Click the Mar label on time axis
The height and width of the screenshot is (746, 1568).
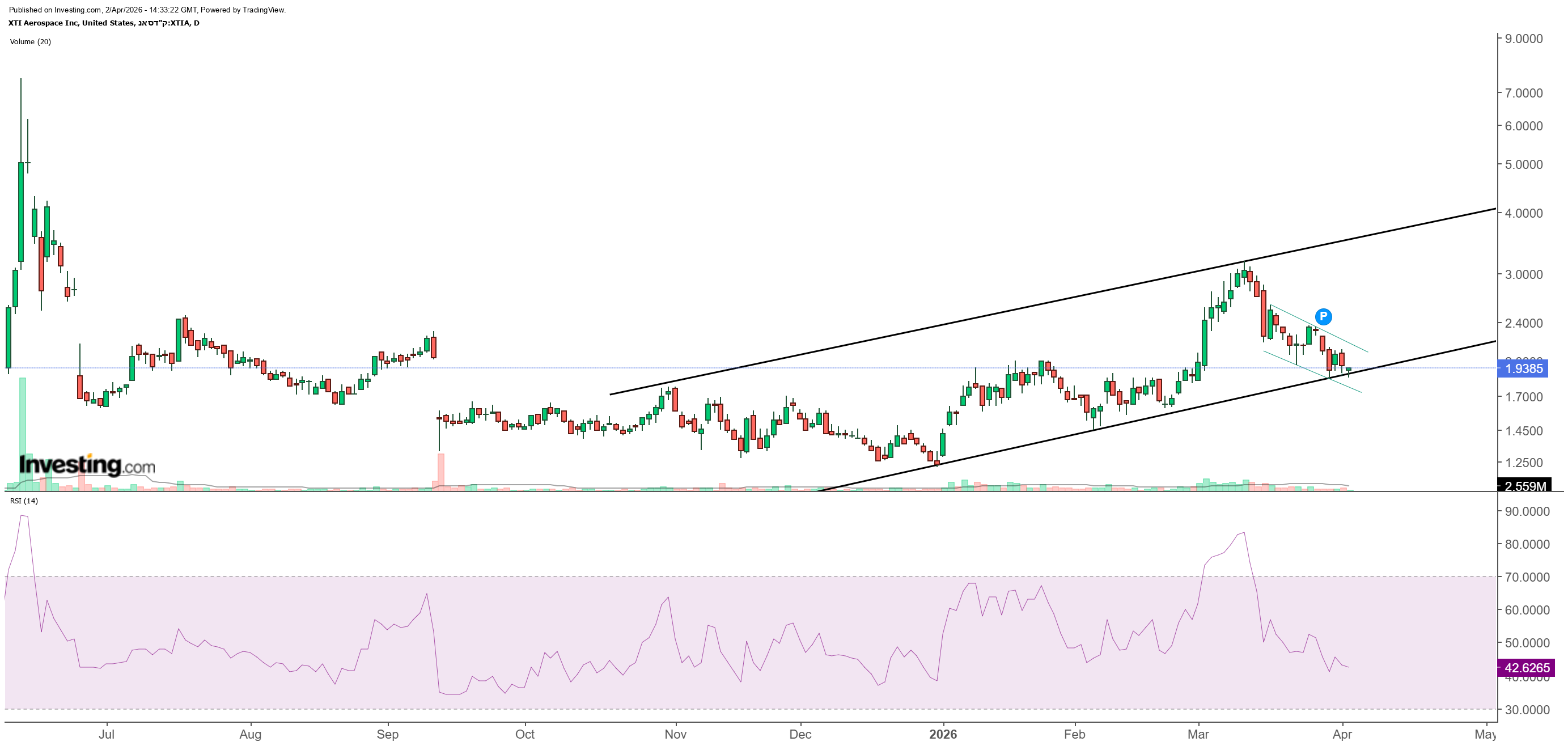1198,734
